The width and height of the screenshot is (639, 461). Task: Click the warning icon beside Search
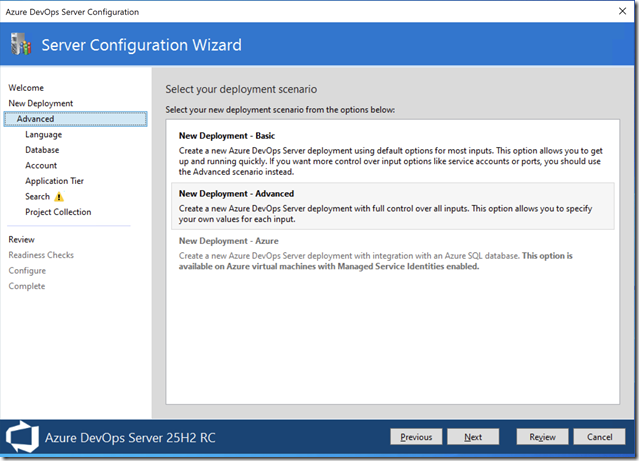[x=59, y=197]
